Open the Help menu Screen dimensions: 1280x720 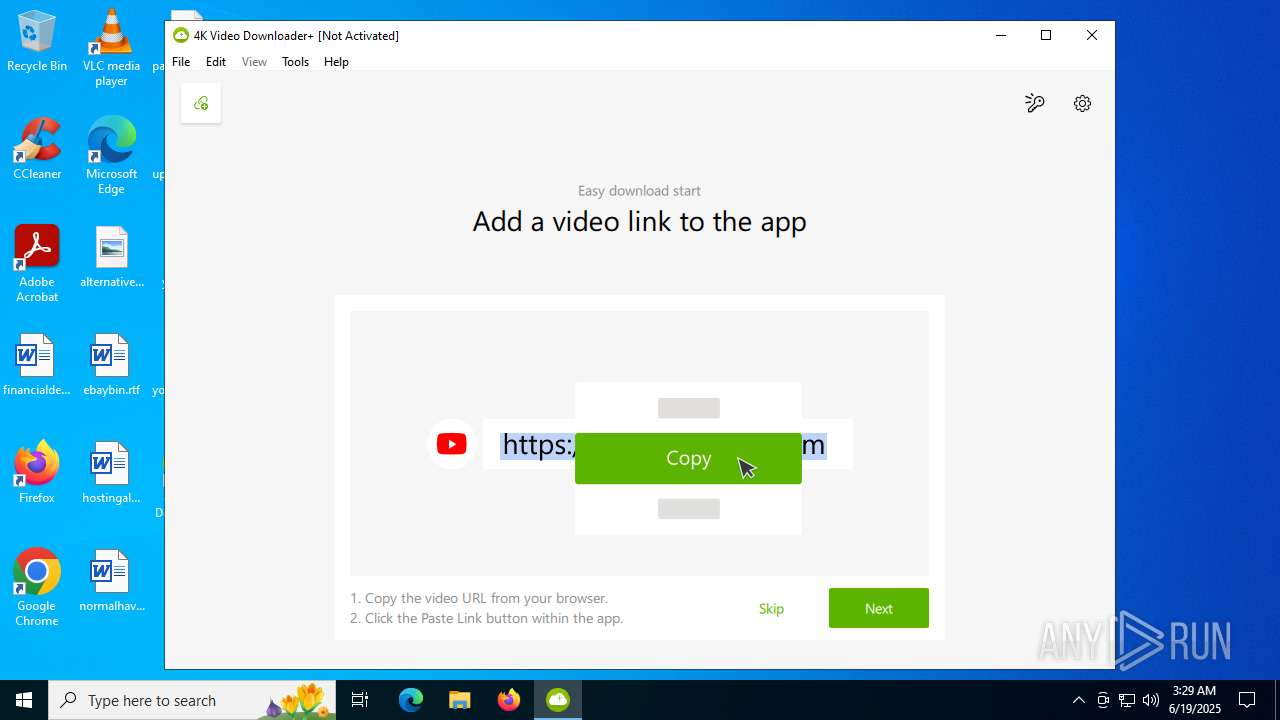tap(336, 62)
